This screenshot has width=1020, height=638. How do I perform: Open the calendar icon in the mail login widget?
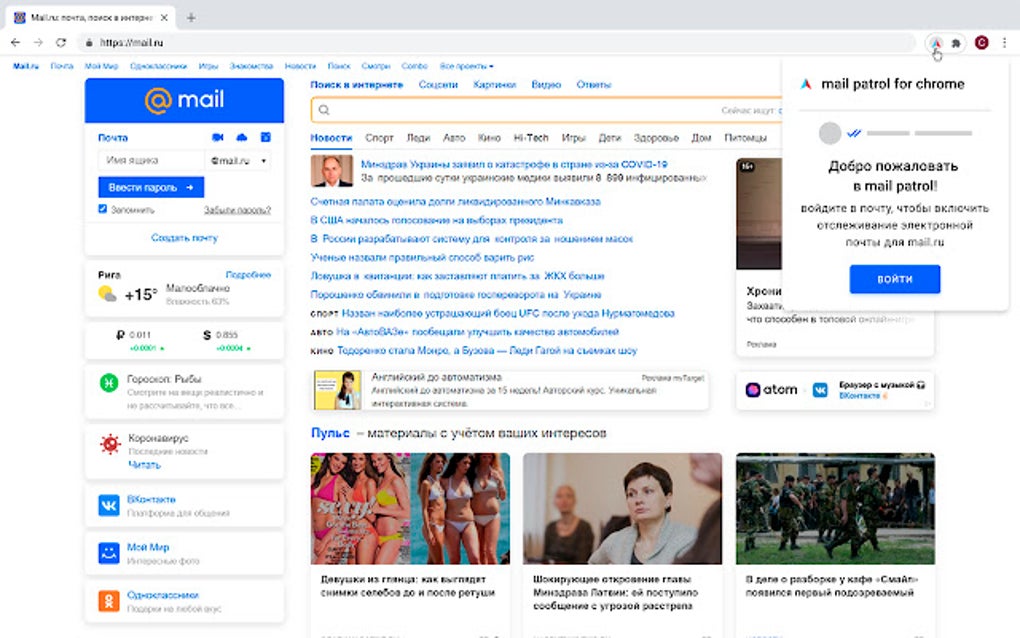(264, 138)
